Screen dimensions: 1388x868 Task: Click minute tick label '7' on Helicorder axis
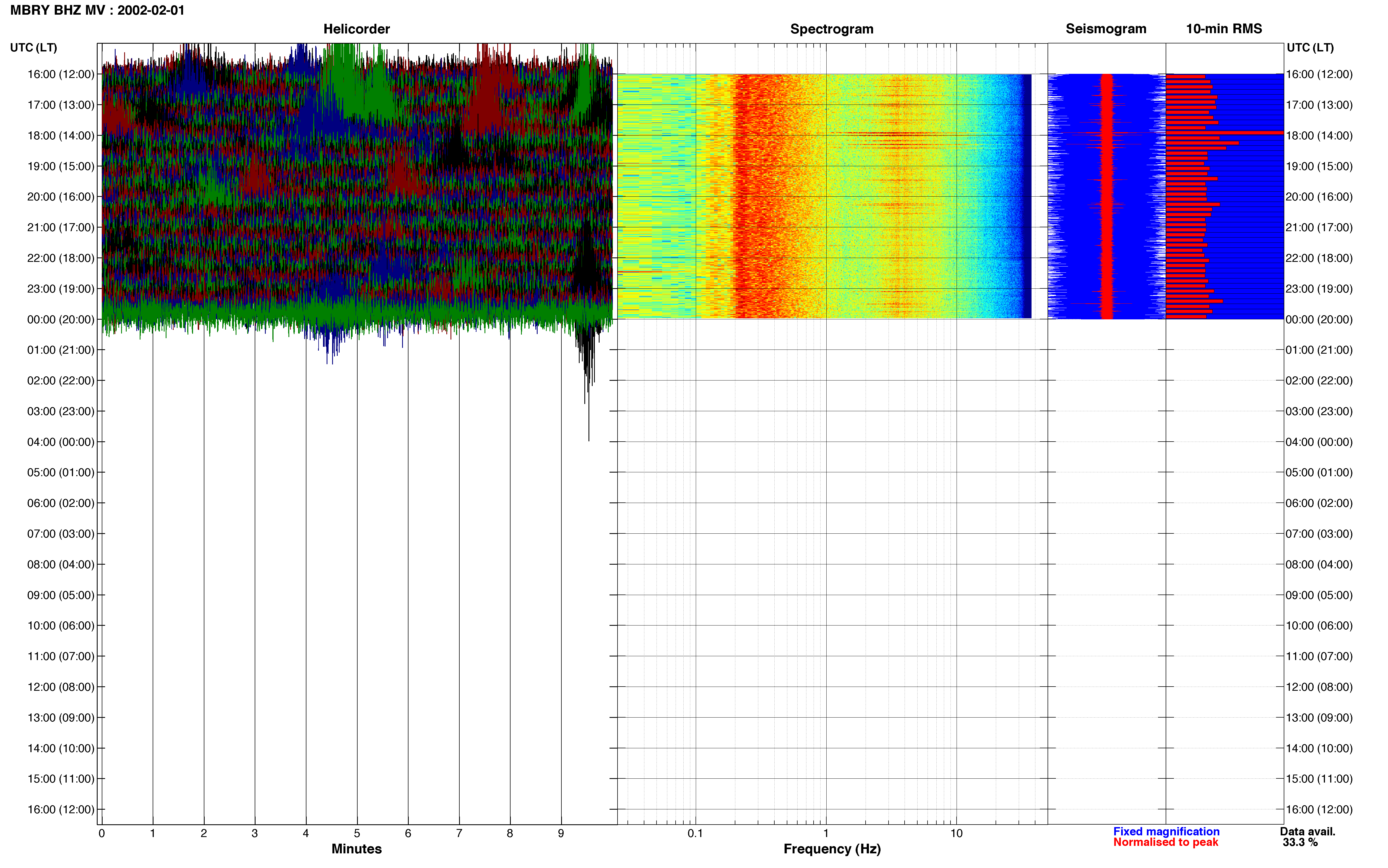click(x=459, y=833)
